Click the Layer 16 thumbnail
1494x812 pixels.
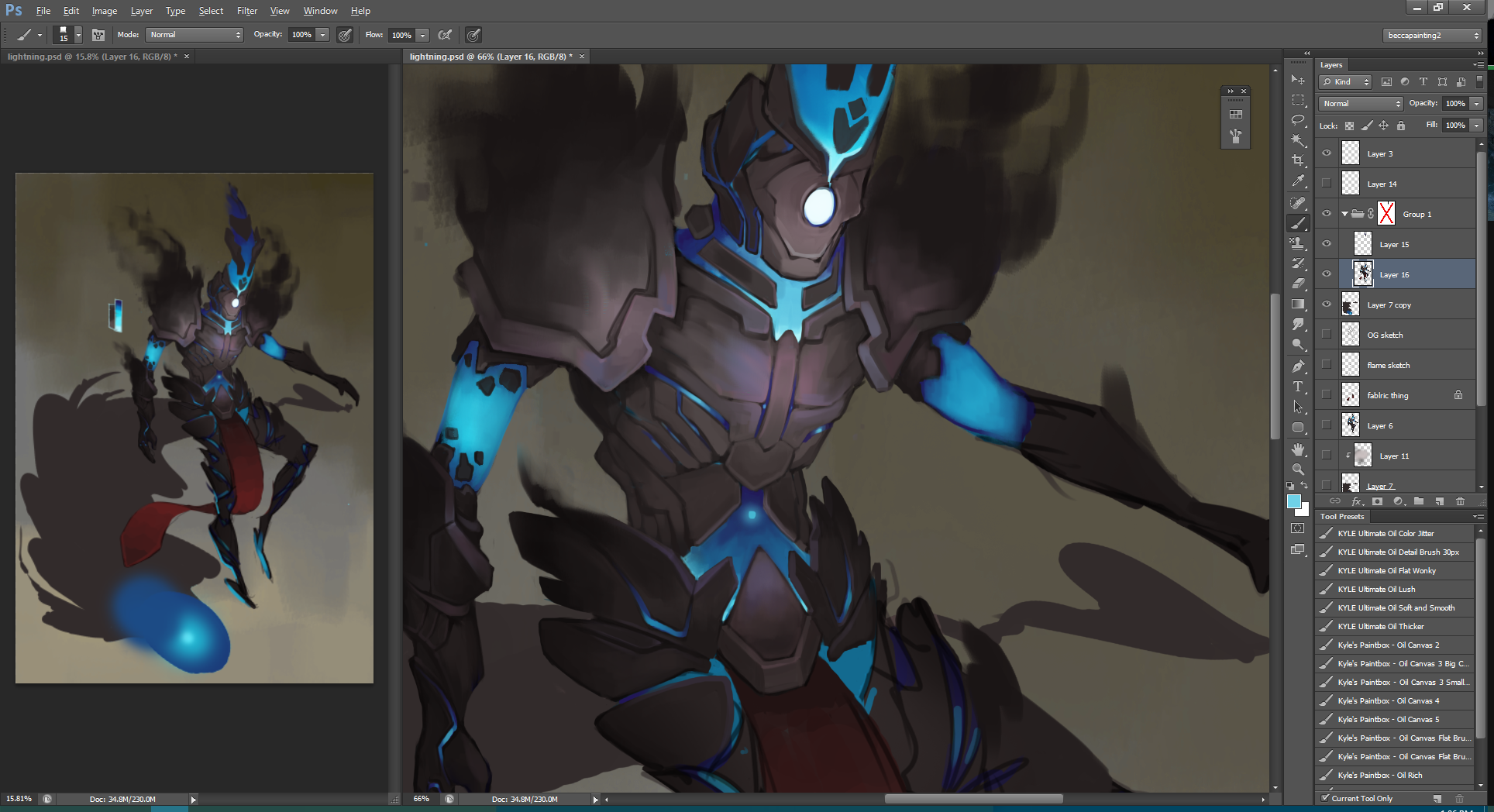click(1363, 274)
